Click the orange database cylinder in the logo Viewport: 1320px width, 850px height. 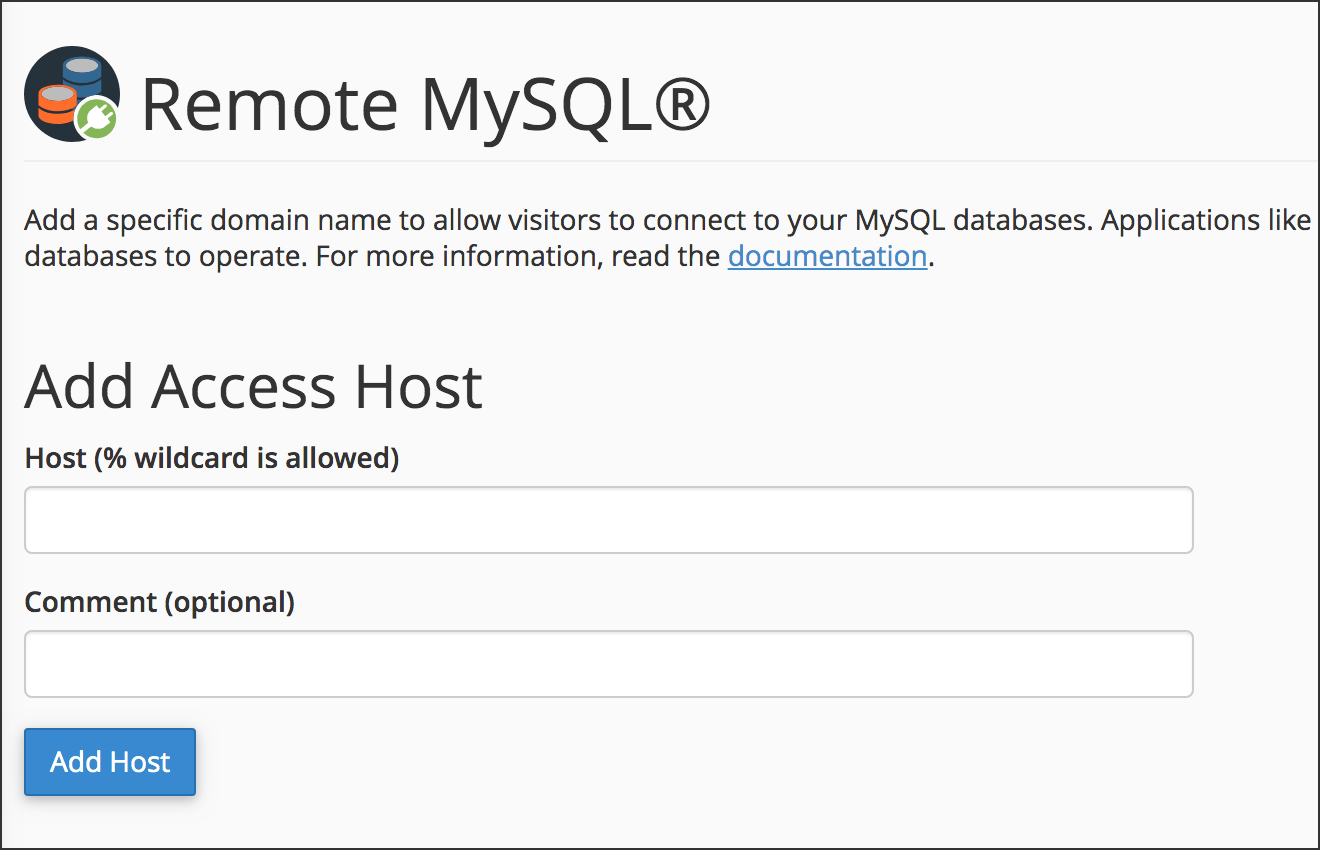pos(57,104)
